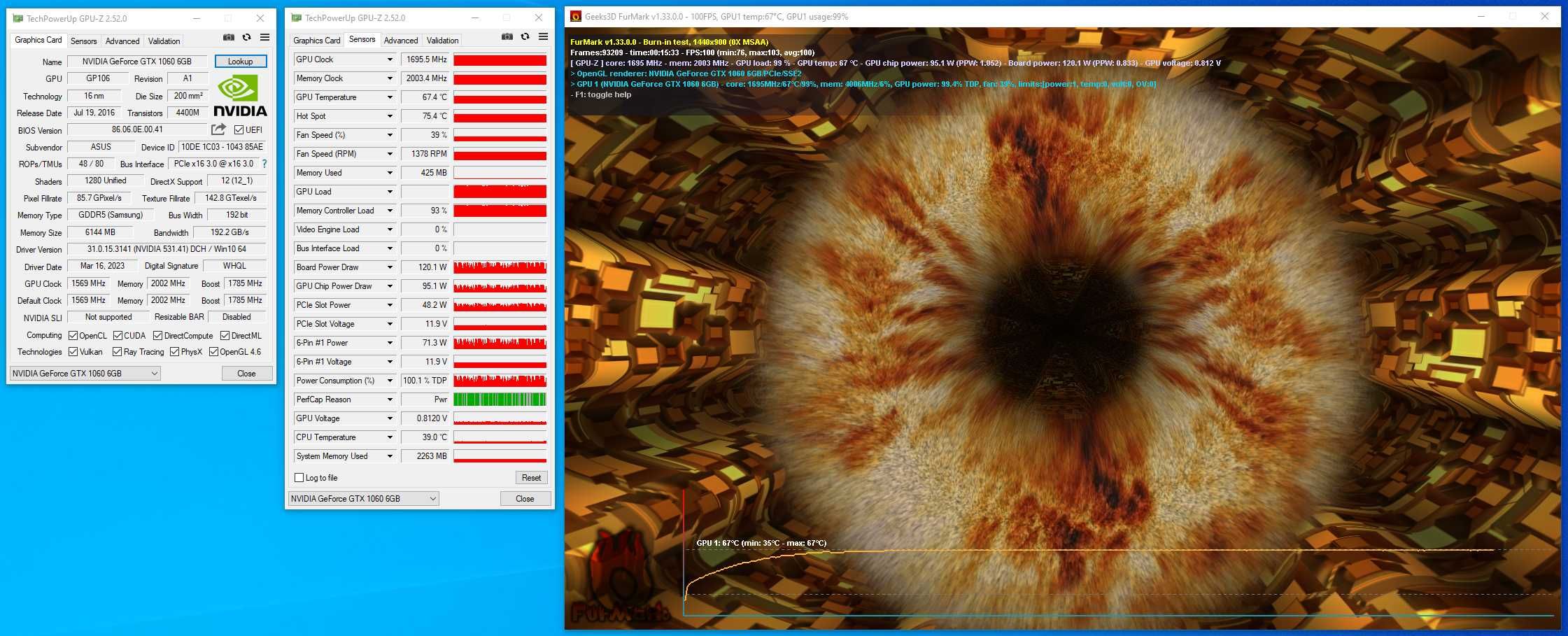Open the Hot Spot sensor dropdown
Screen dimensions: 1568x636
click(x=390, y=116)
